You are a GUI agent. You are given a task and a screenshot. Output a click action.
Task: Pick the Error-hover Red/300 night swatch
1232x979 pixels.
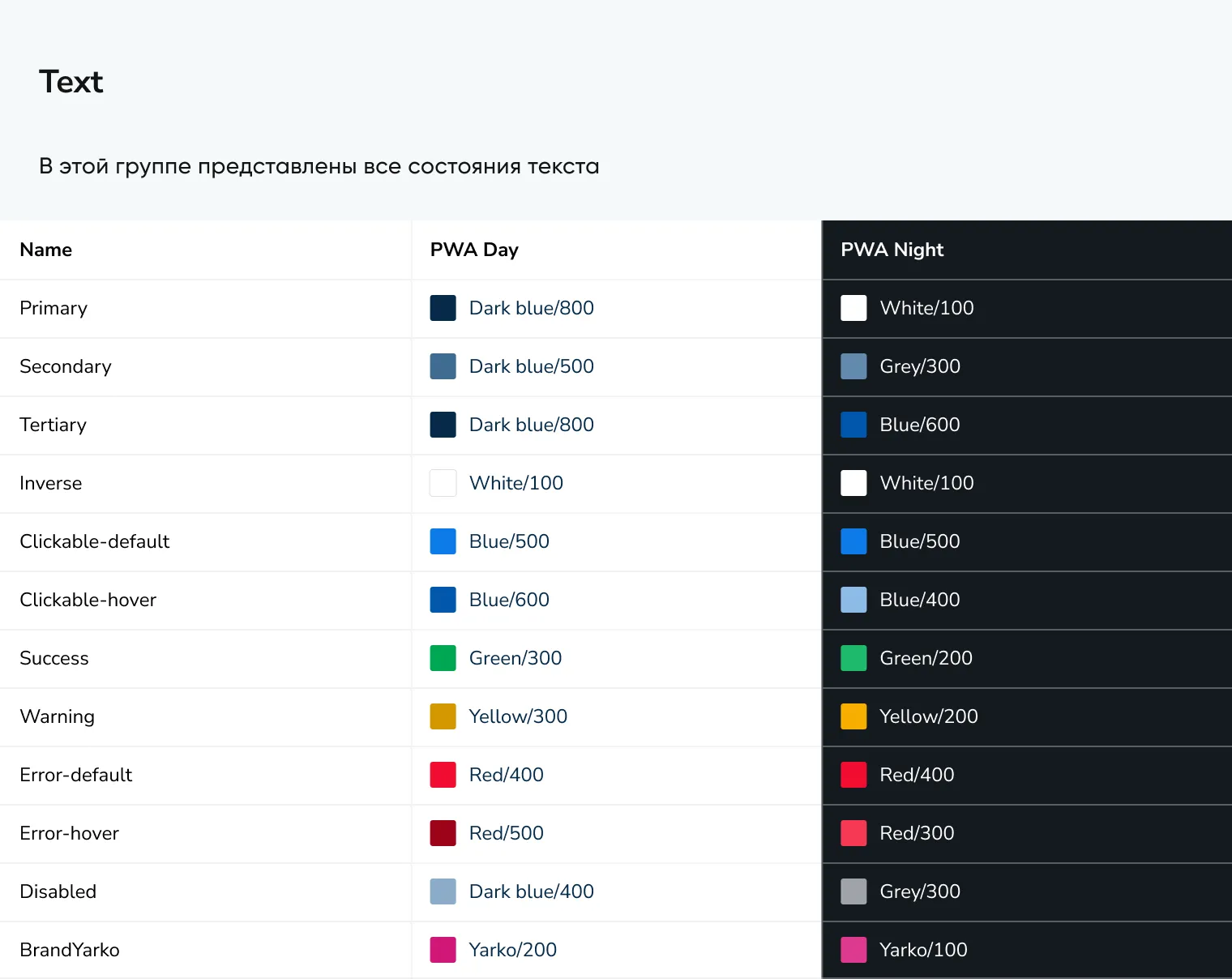(x=853, y=833)
